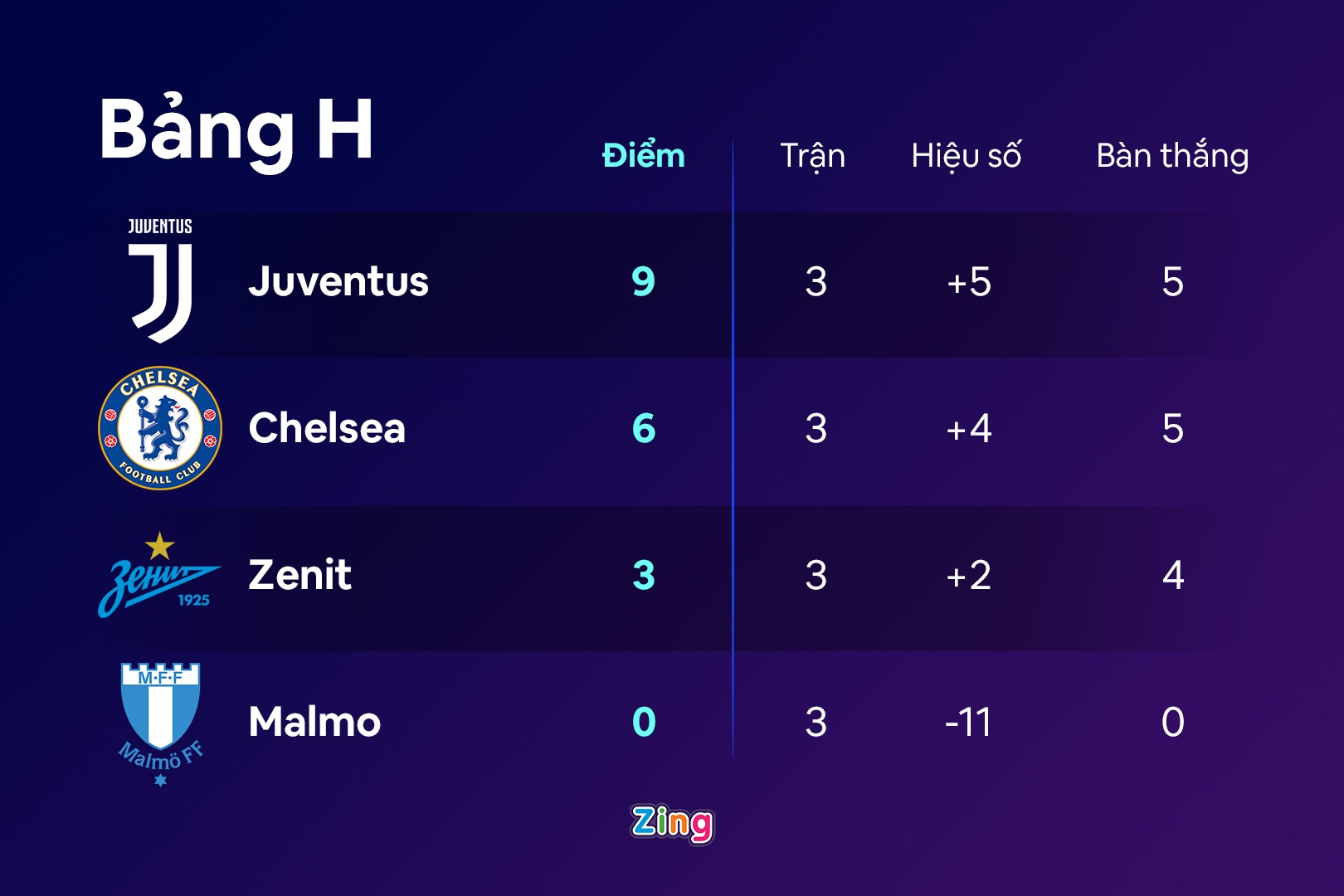The height and width of the screenshot is (896, 1344).
Task: Click the Zenit club logo
Action: coord(159,576)
